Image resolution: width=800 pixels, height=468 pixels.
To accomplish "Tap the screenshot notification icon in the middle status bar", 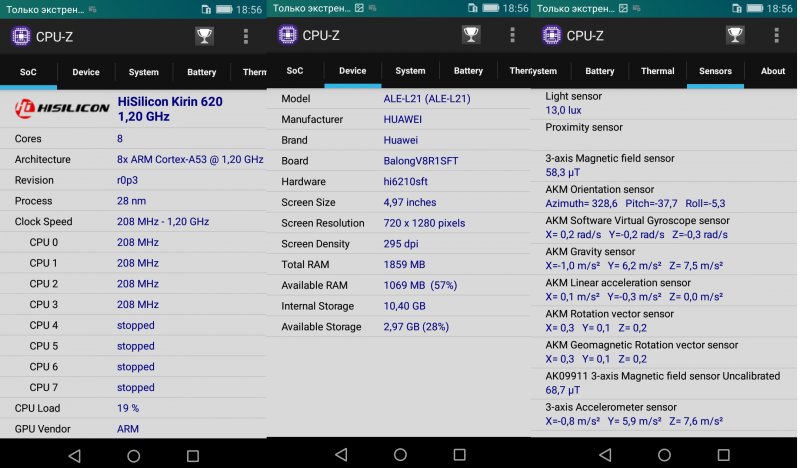I will (x=359, y=8).
